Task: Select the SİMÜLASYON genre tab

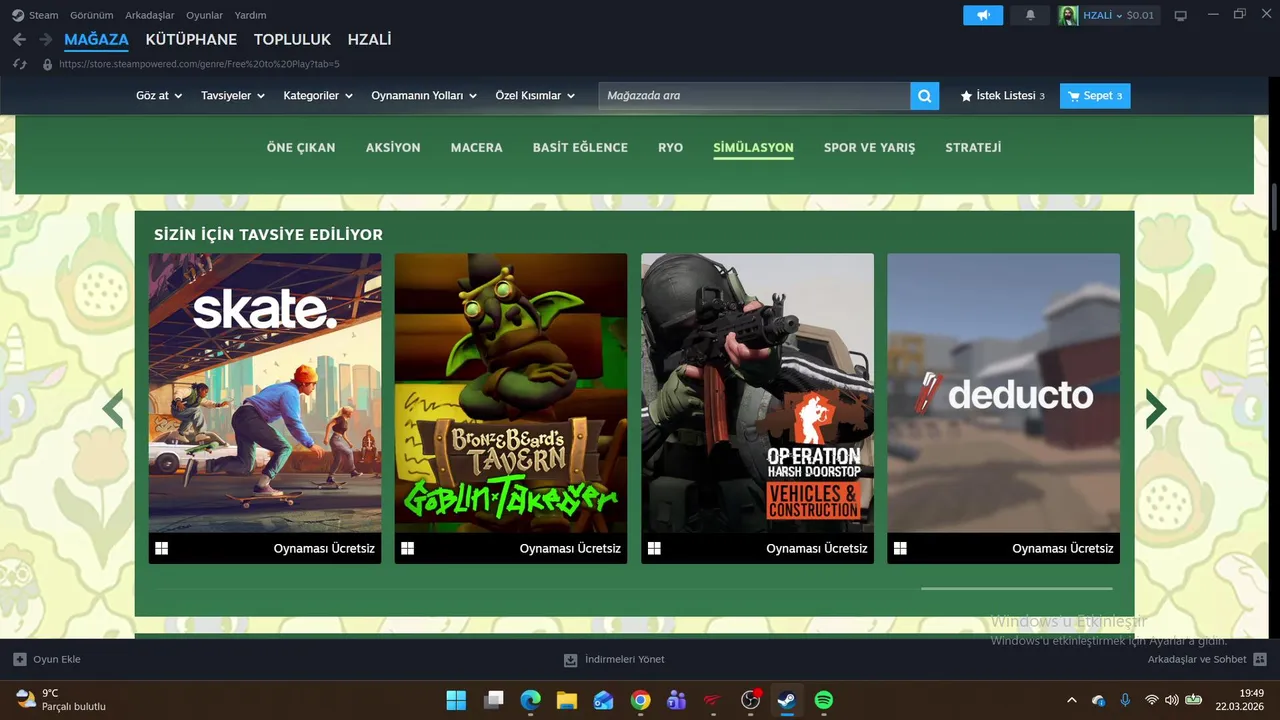Action: (753, 147)
